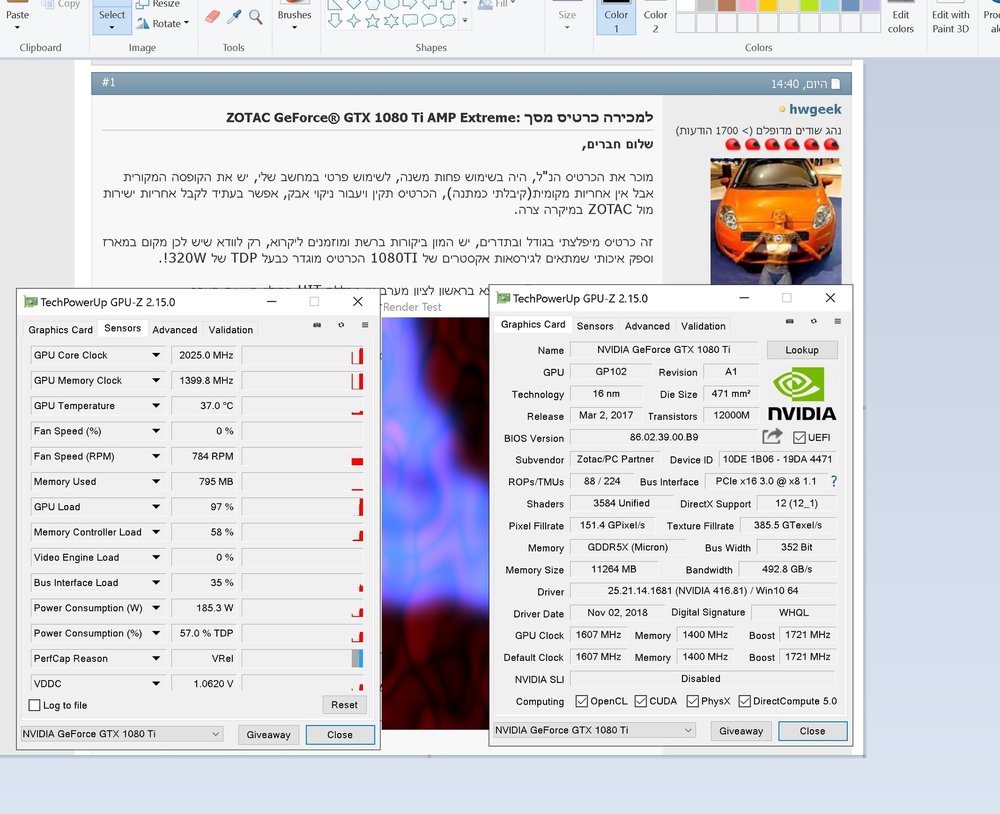The image size is (1000, 814).
Task: Switch to Validation tab in Sensors window
Action: [x=231, y=330]
